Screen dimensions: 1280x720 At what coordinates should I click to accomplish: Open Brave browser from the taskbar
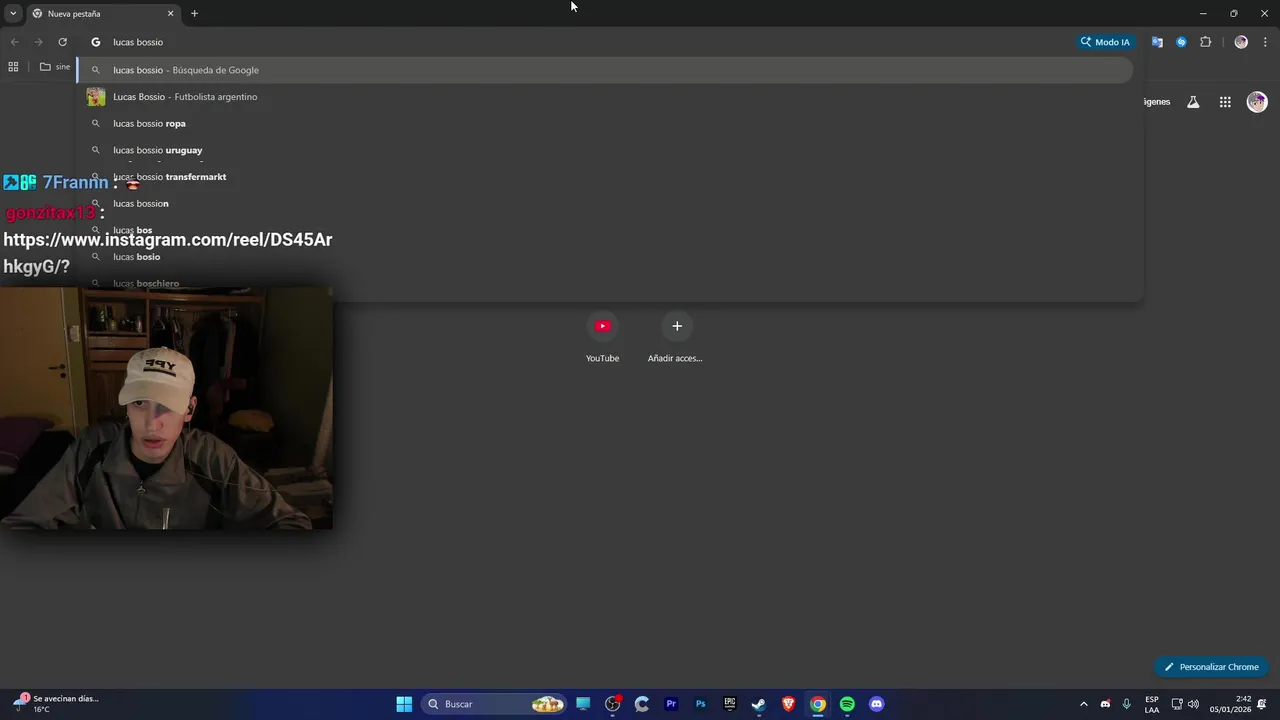pyautogui.click(x=788, y=704)
